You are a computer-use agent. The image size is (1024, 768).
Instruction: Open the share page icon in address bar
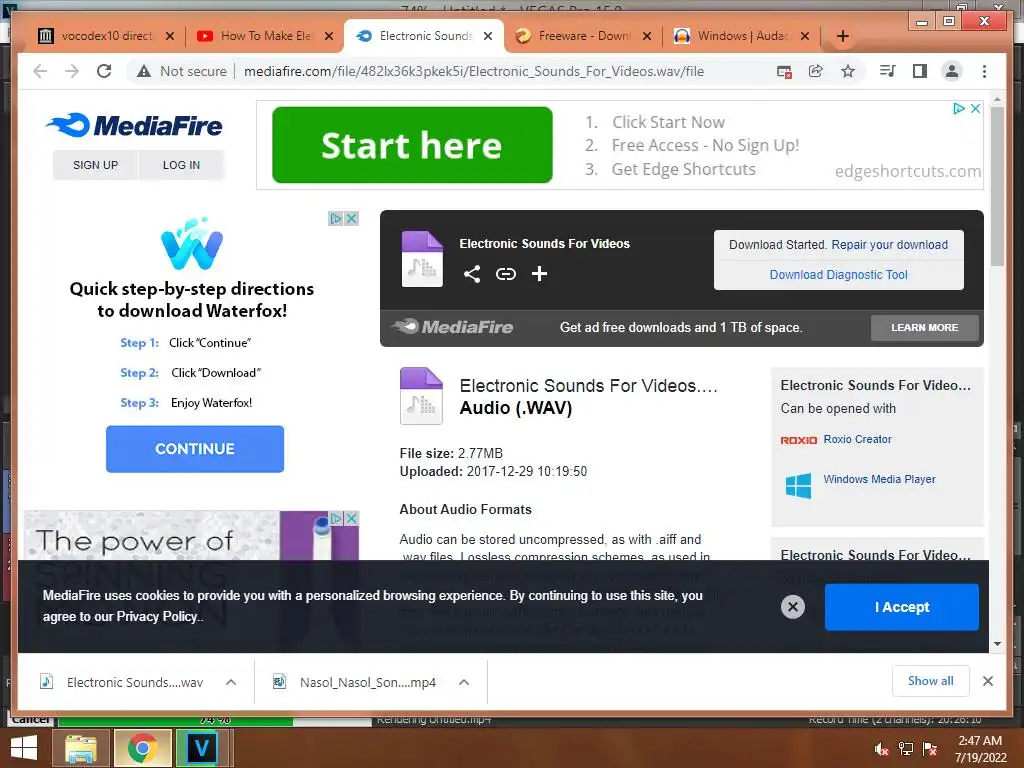tap(816, 71)
